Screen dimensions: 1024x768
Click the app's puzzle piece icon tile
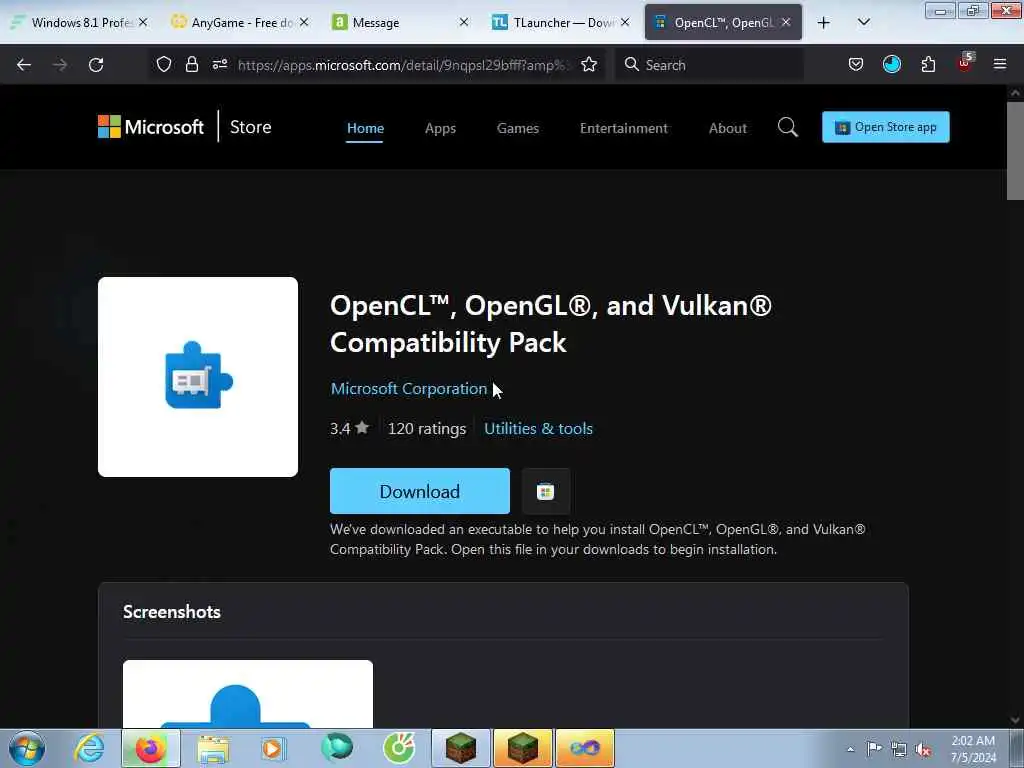(198, 377)
